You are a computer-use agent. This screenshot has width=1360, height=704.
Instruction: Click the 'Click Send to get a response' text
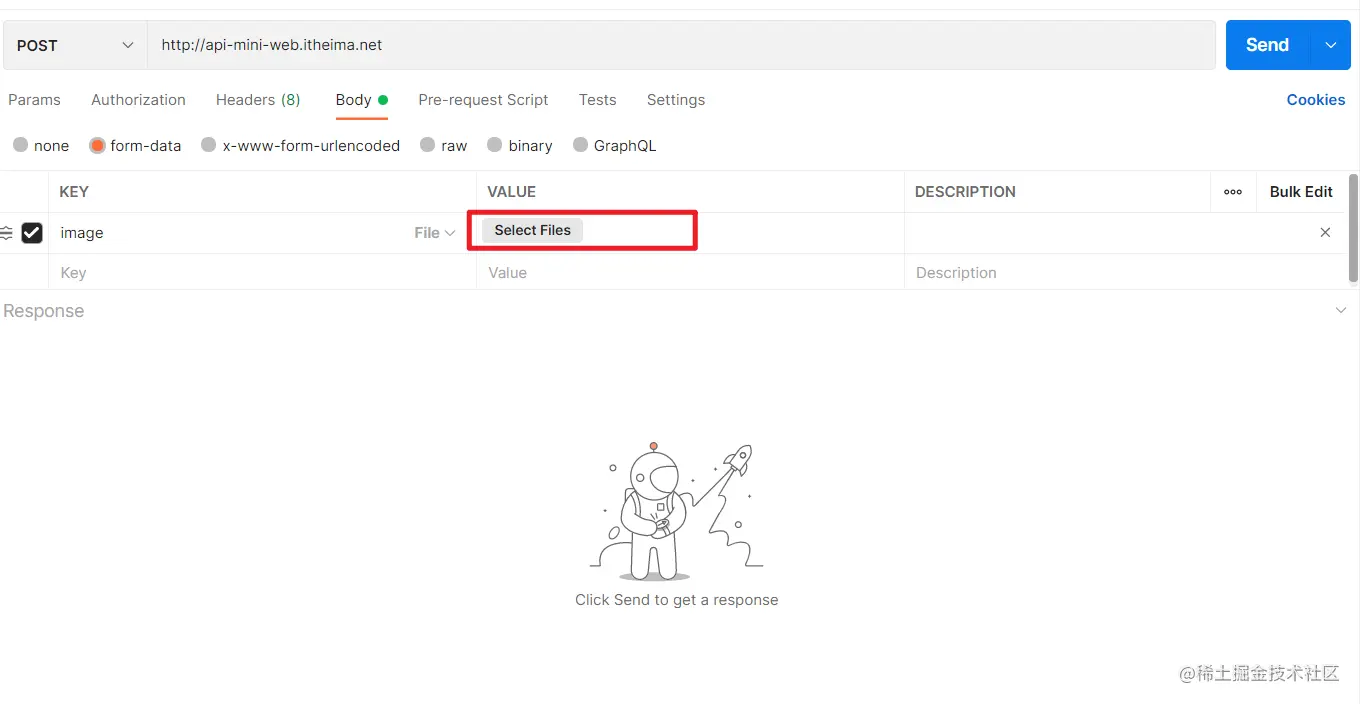pos(677,600)
